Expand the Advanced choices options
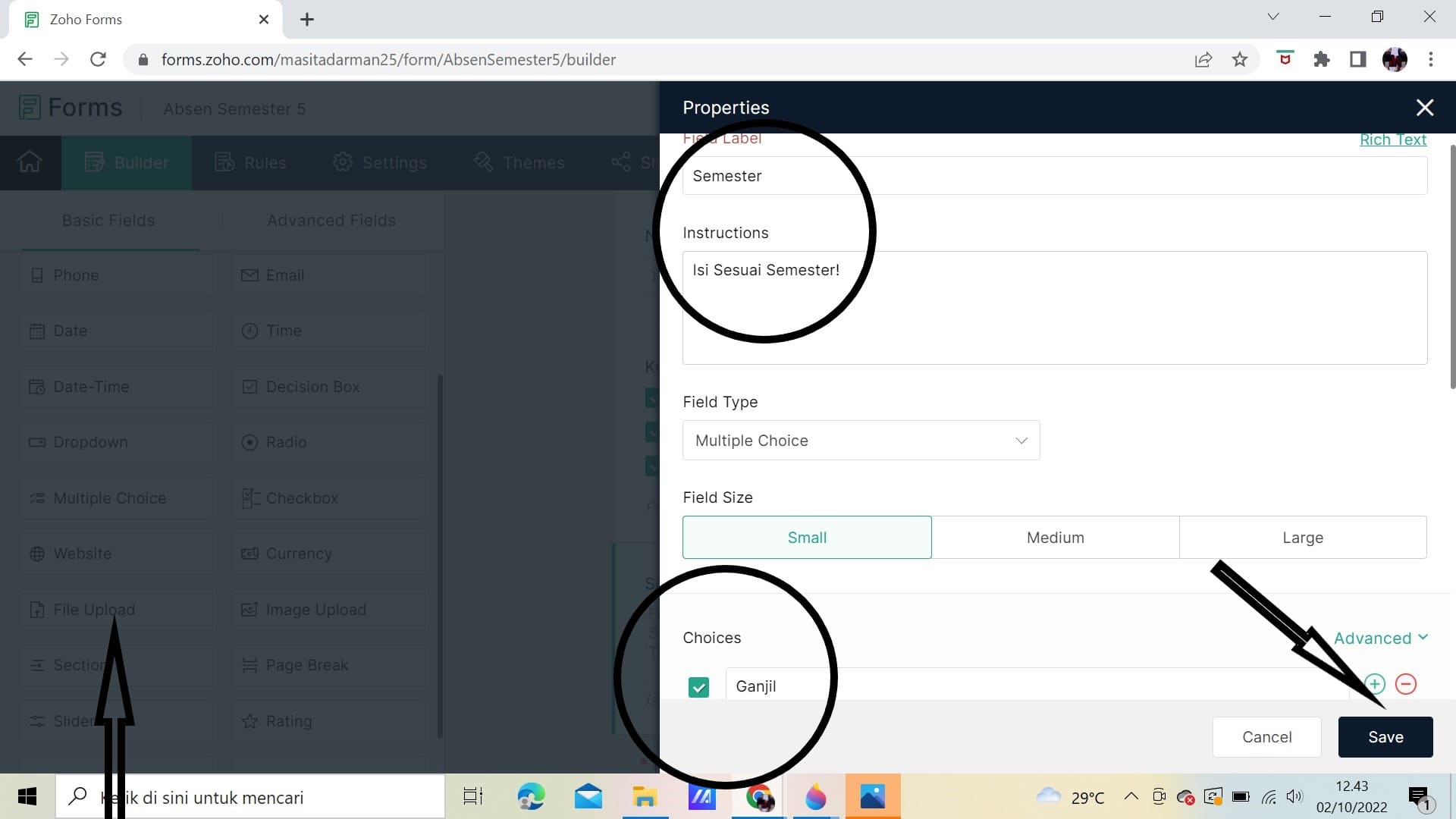The height and width of the screenshot is (819, 1456). (1380, 639)
